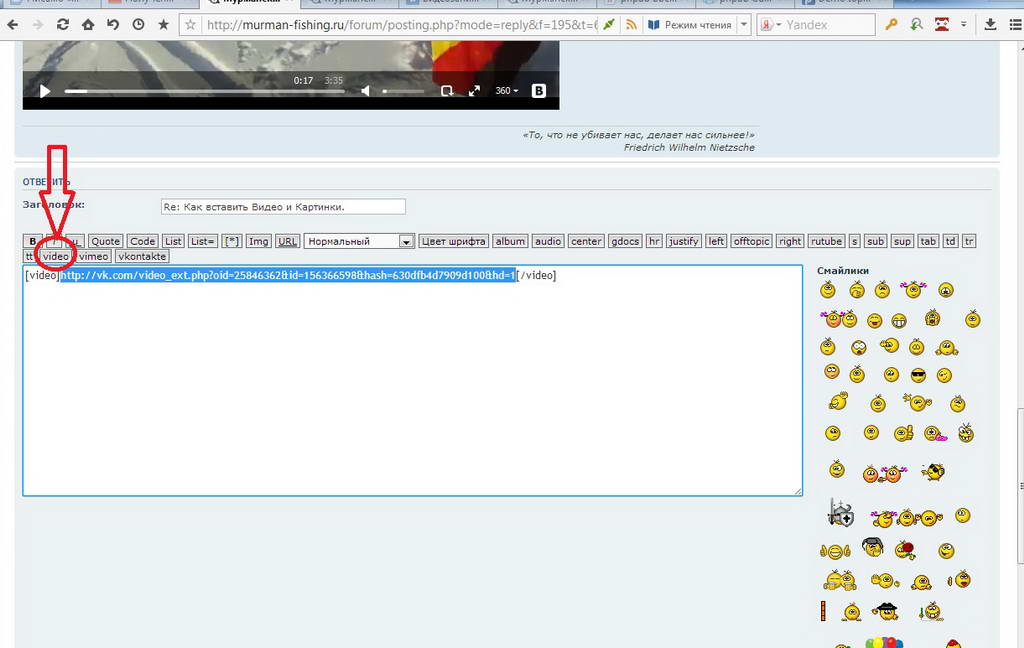Open the RSS feed icon in address bar
The width and height of the screenshot is (1024, 648).
click(x=631, y=24)
